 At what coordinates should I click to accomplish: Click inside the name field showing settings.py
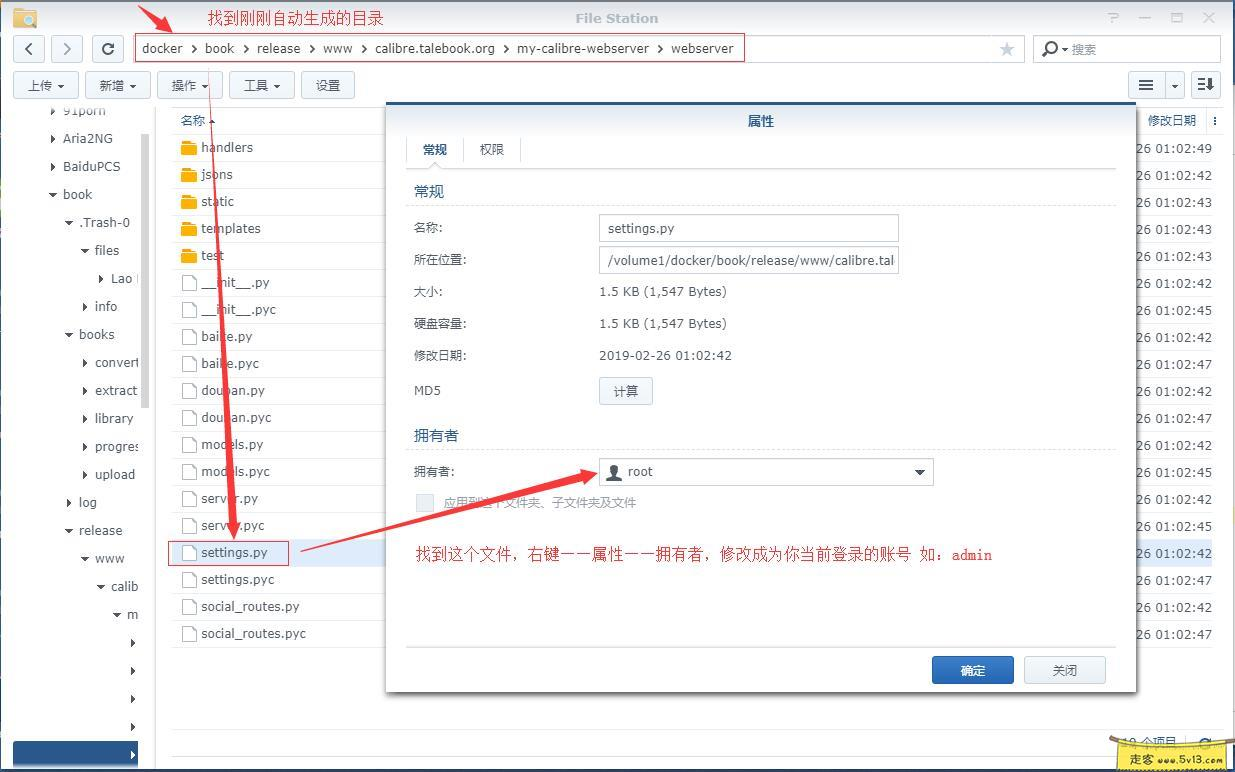(748, 228)
